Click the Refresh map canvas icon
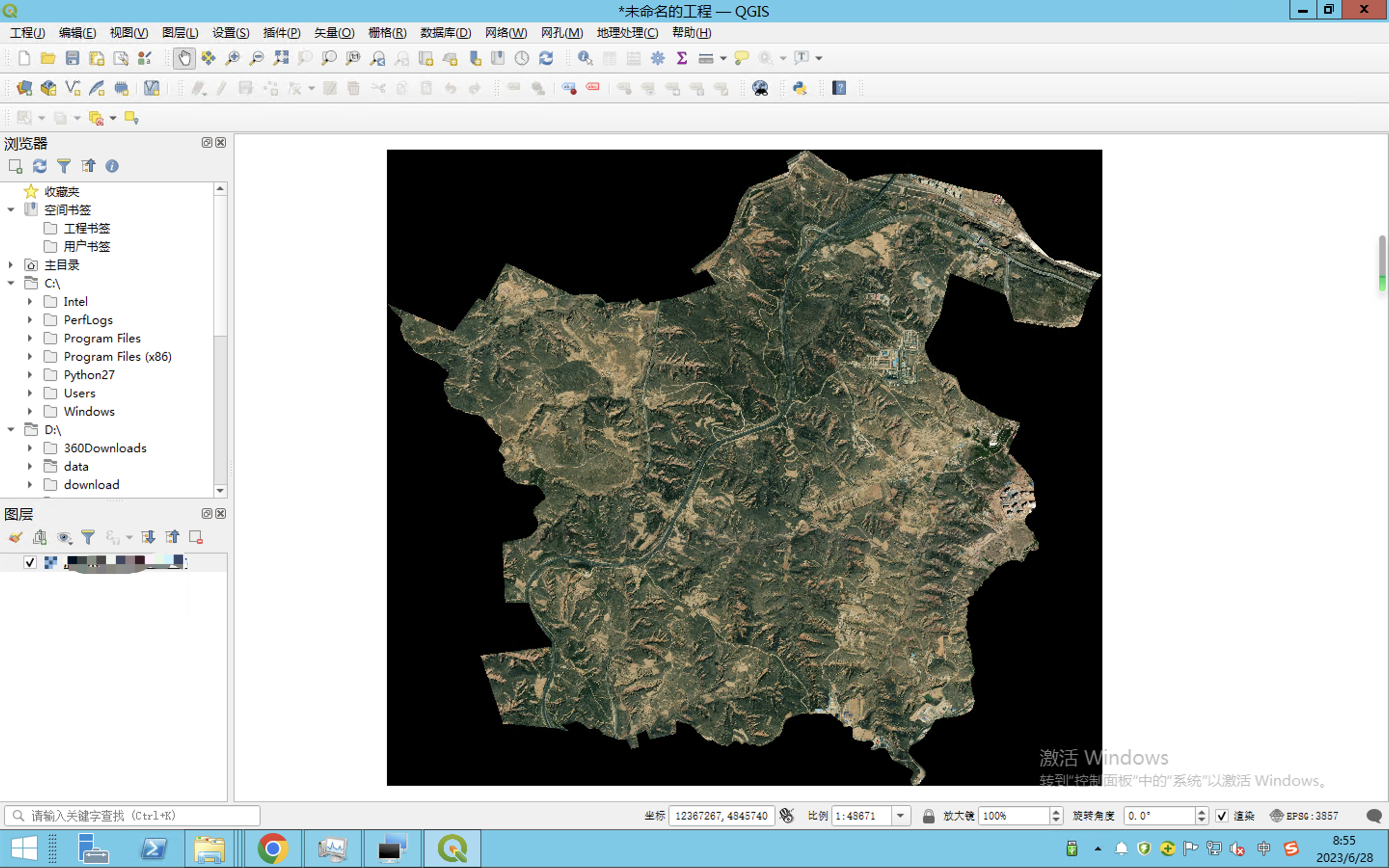Viewport: 1389px width, 868px height. (546, 58)
